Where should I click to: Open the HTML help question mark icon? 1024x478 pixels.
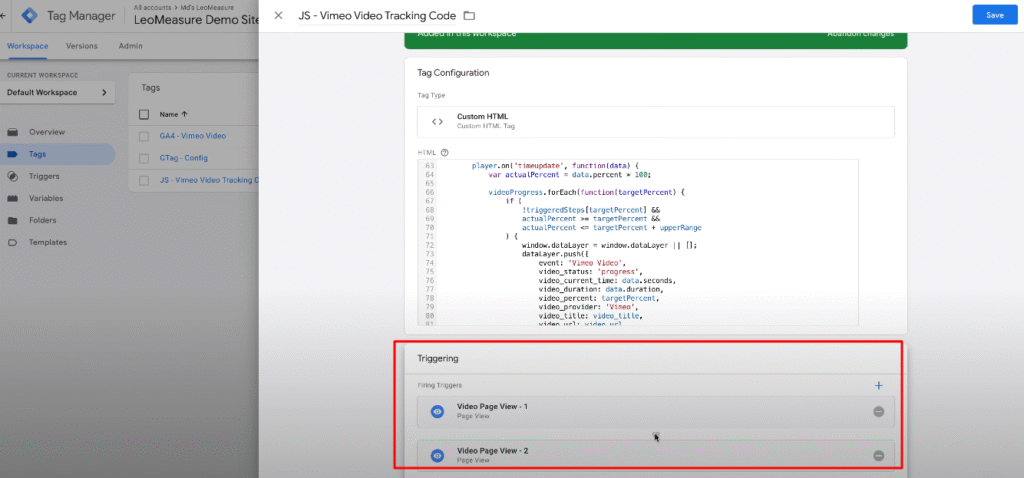pos(445,153)
